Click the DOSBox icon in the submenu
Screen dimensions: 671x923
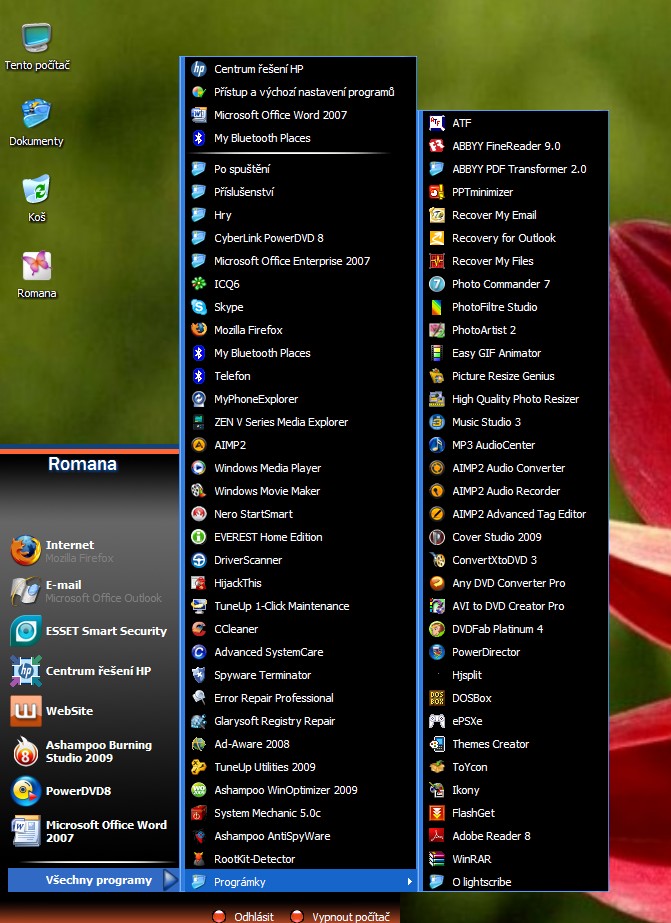click(436, 698)
